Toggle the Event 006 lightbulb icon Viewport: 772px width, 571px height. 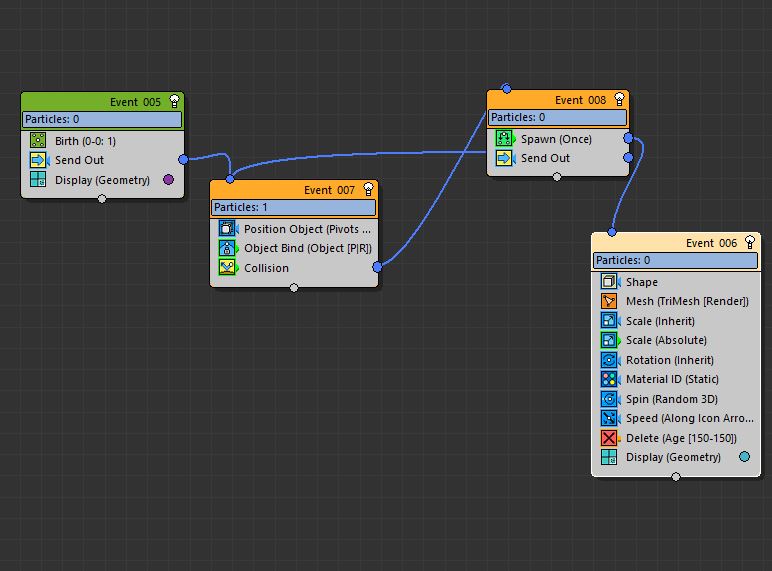pyautogui.click(x=750, y=243)
